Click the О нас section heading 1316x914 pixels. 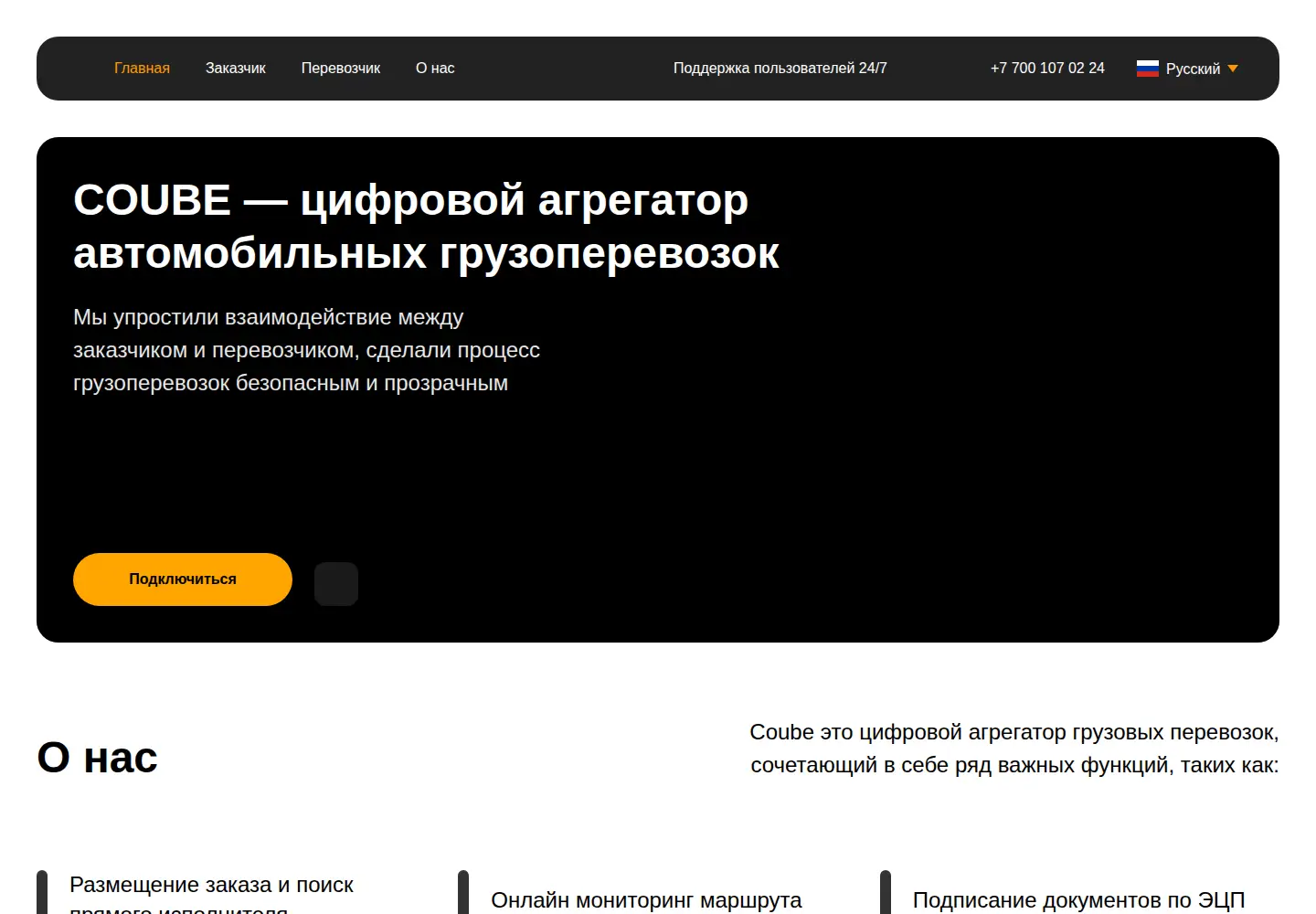[98, 758]
